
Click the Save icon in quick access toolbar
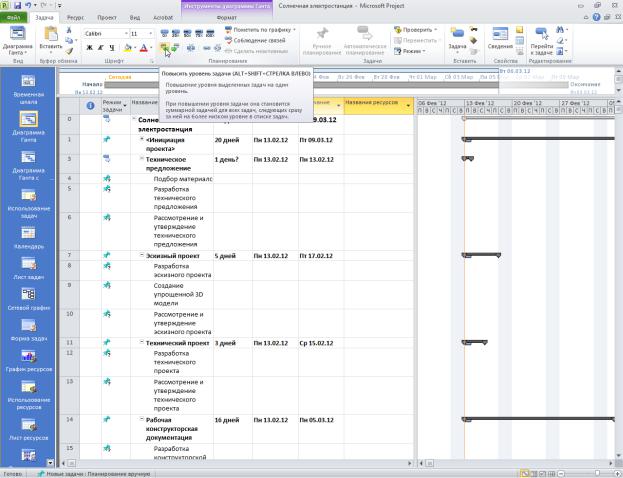17,6
